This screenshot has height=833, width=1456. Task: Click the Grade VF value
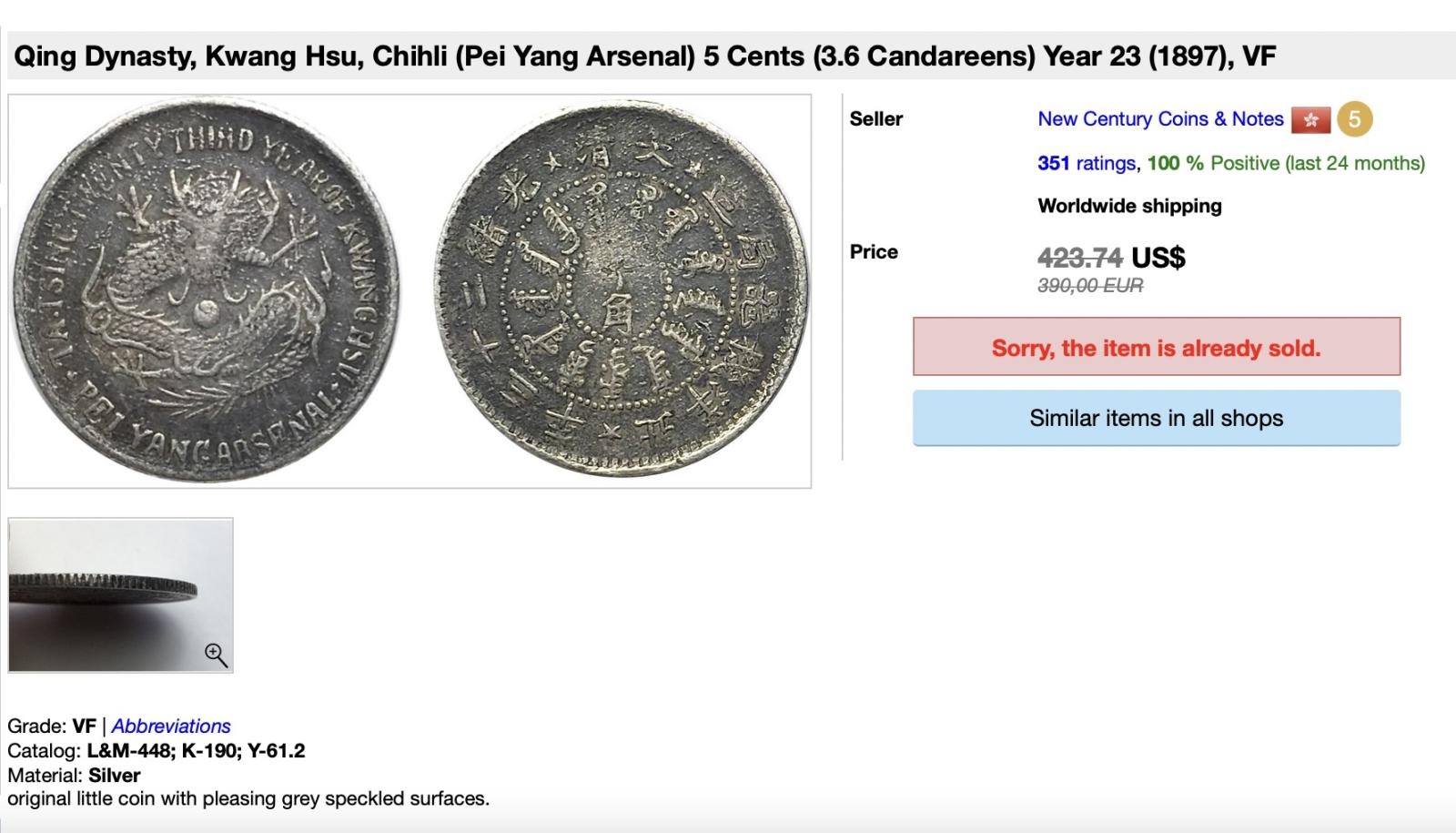coord(84,726)
